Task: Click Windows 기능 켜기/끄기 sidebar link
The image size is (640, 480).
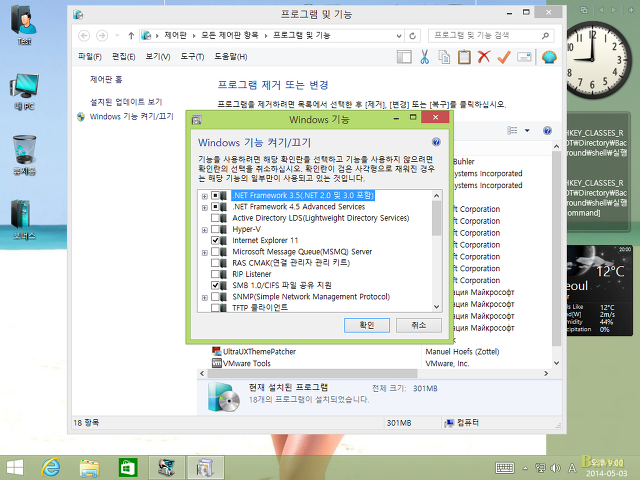Action: (131, 117)
